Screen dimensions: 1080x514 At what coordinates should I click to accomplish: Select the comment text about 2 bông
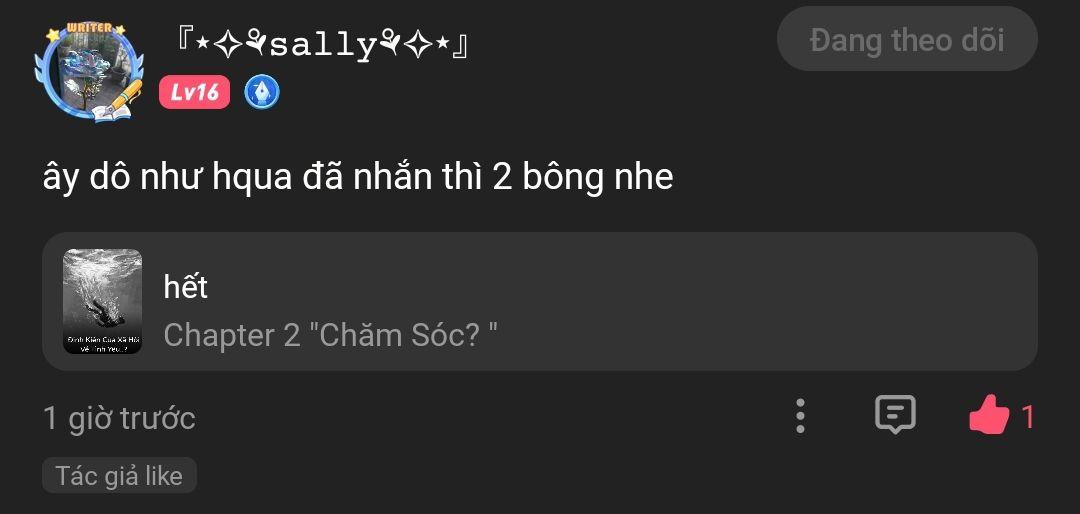pyautogui.click(x=358, y=177)
